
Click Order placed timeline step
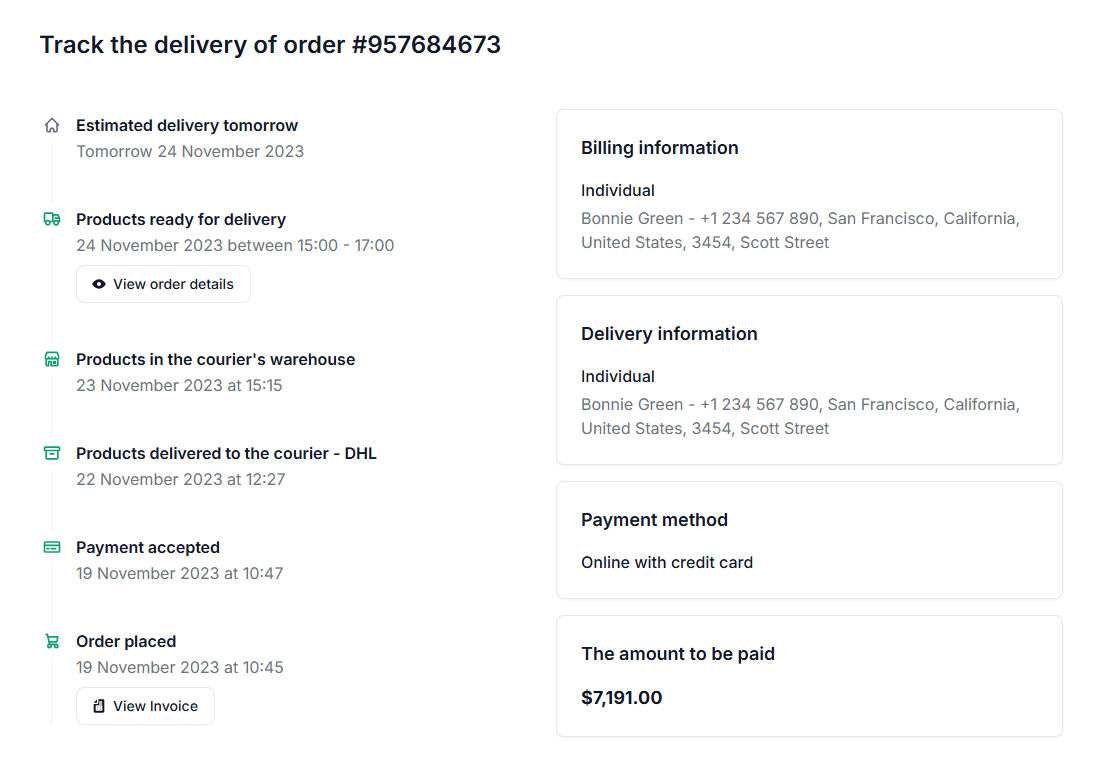point(126,641)
